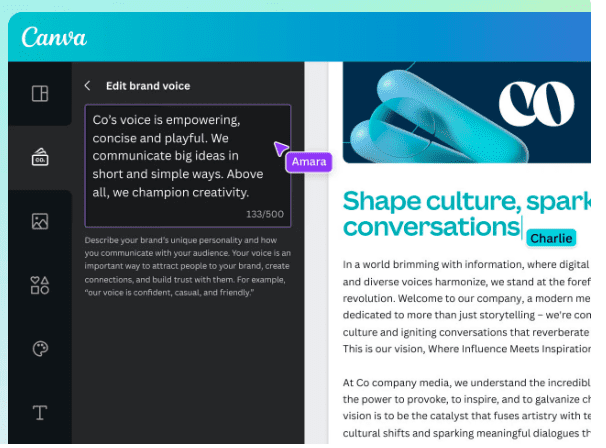Click the brand voice description help text
The width and height of the screenshot is (606, 448).
(x=187, y=268)
